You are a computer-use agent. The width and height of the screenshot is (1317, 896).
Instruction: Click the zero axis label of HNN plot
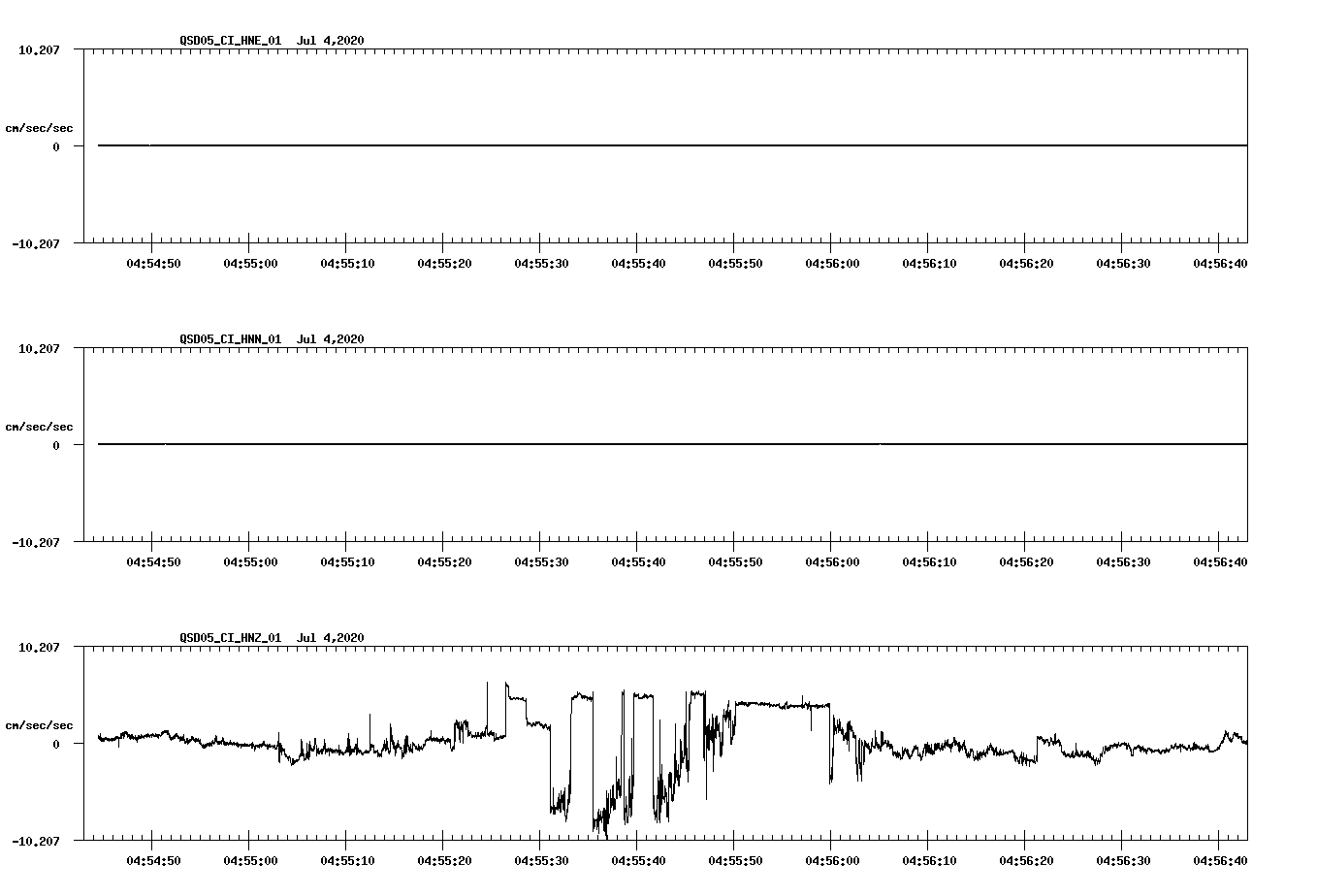click(x=56, y=445)
